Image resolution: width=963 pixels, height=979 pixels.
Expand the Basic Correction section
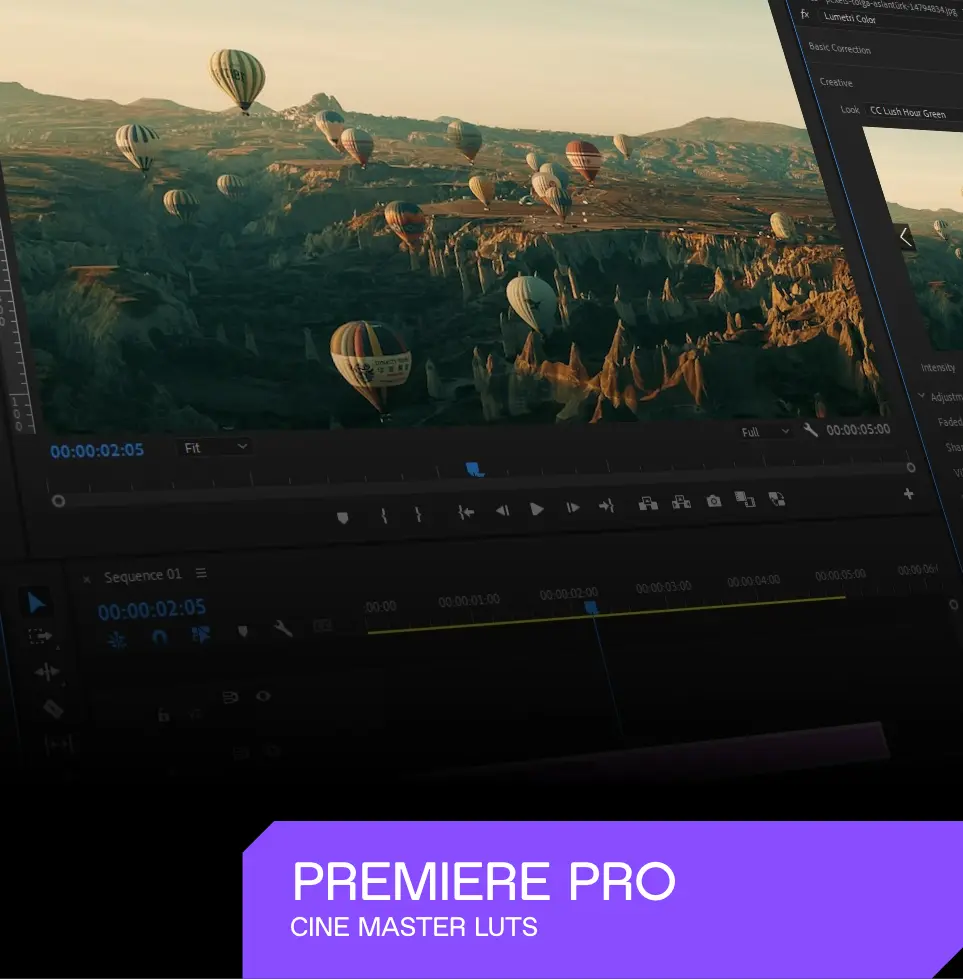pyautogui.click(x=839, y=49)
